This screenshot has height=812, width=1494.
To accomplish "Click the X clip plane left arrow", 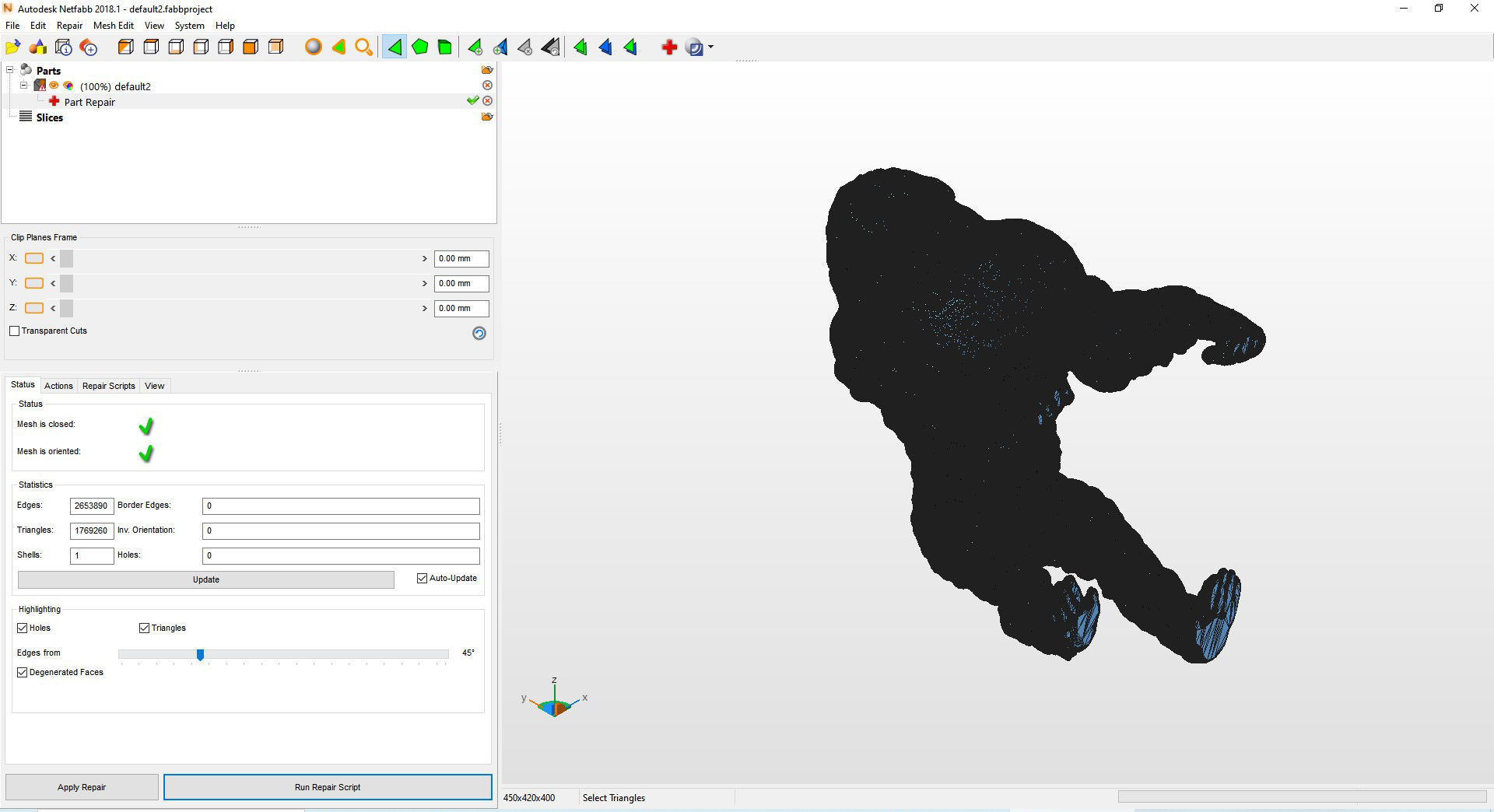I will pos(53,258).
